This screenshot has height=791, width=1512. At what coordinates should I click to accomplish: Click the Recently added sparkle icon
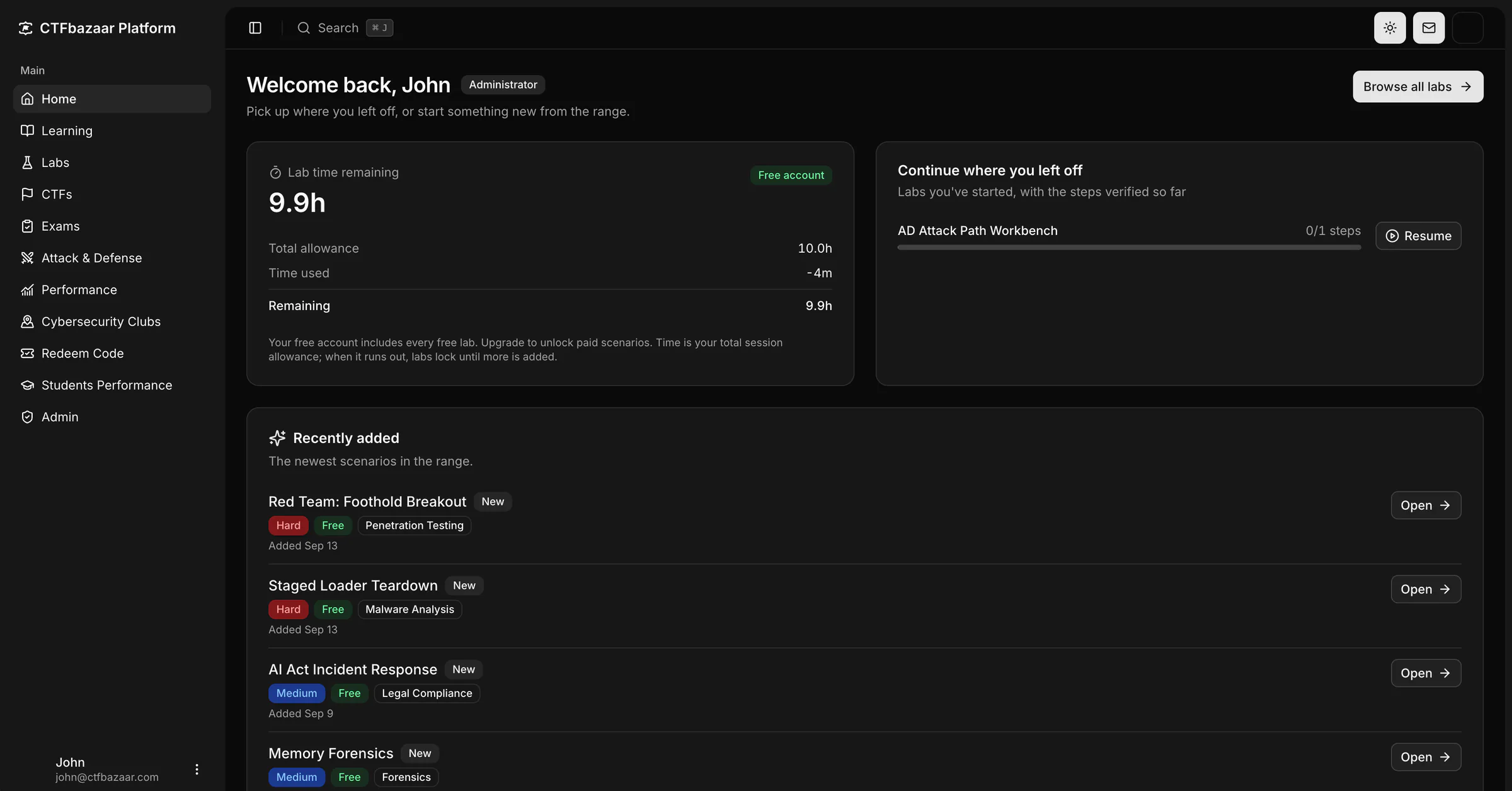[277, 438]
